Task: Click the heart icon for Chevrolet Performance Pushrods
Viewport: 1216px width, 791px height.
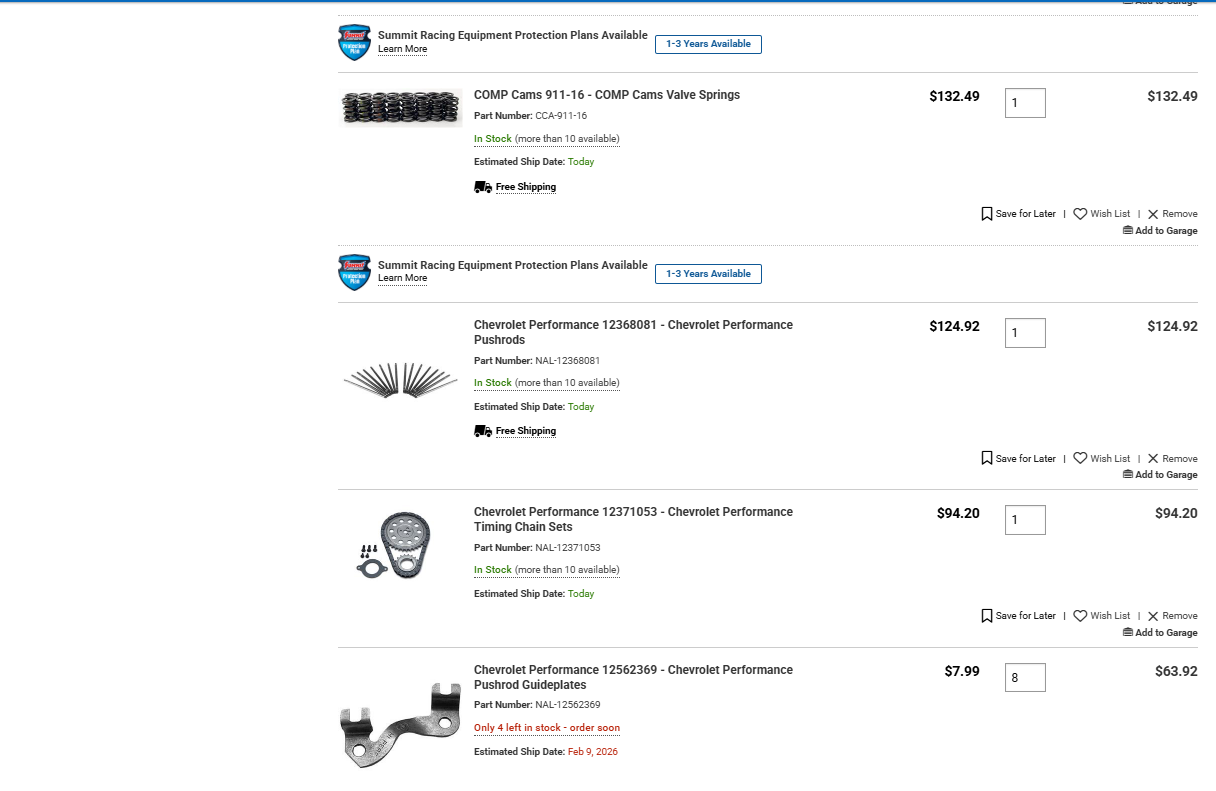Action: (x=1080, y=459)
